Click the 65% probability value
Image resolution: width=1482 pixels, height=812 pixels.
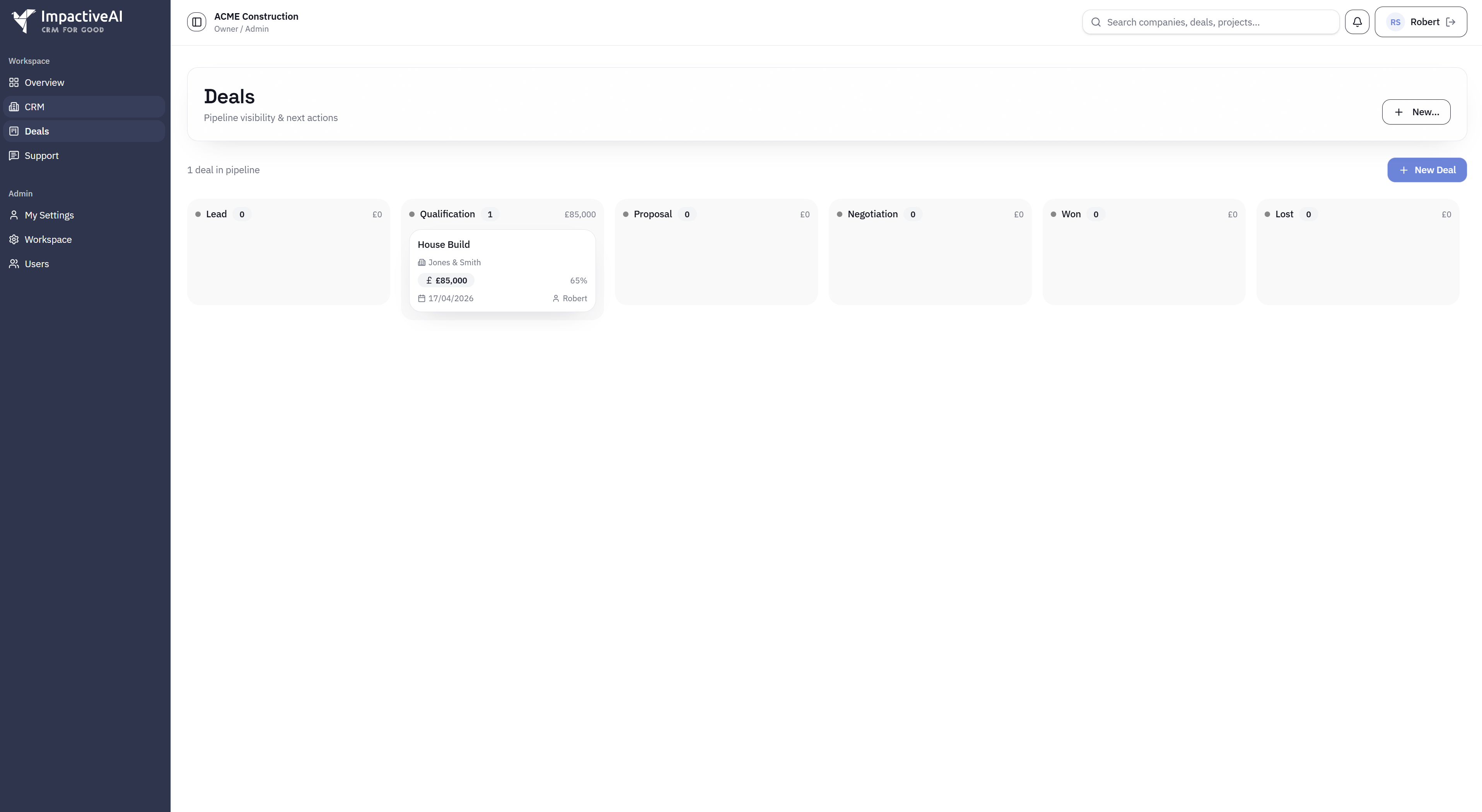click(x=578, y=281)
